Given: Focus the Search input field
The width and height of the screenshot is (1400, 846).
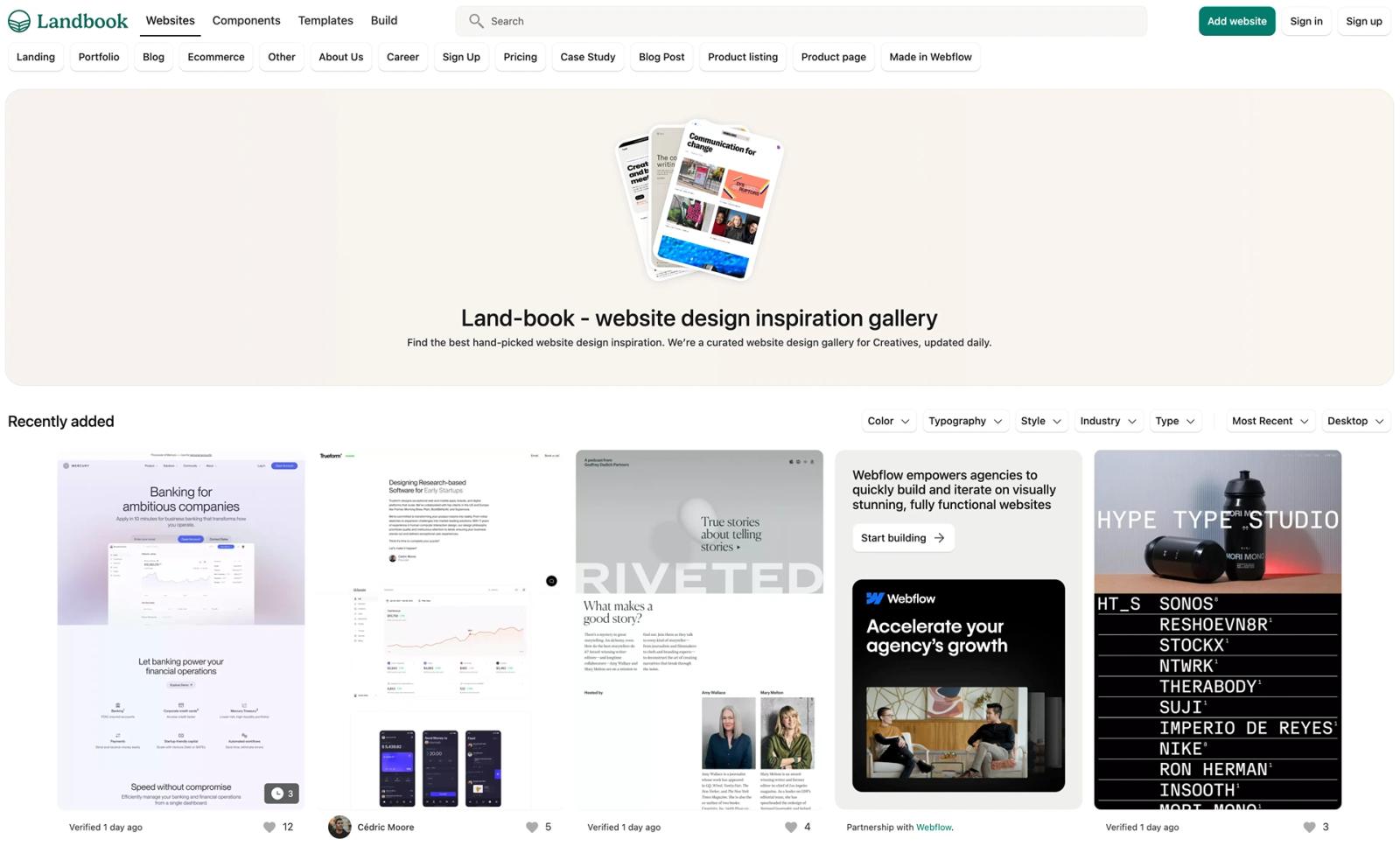Looking at the screenshot, I should pos(801,21).
